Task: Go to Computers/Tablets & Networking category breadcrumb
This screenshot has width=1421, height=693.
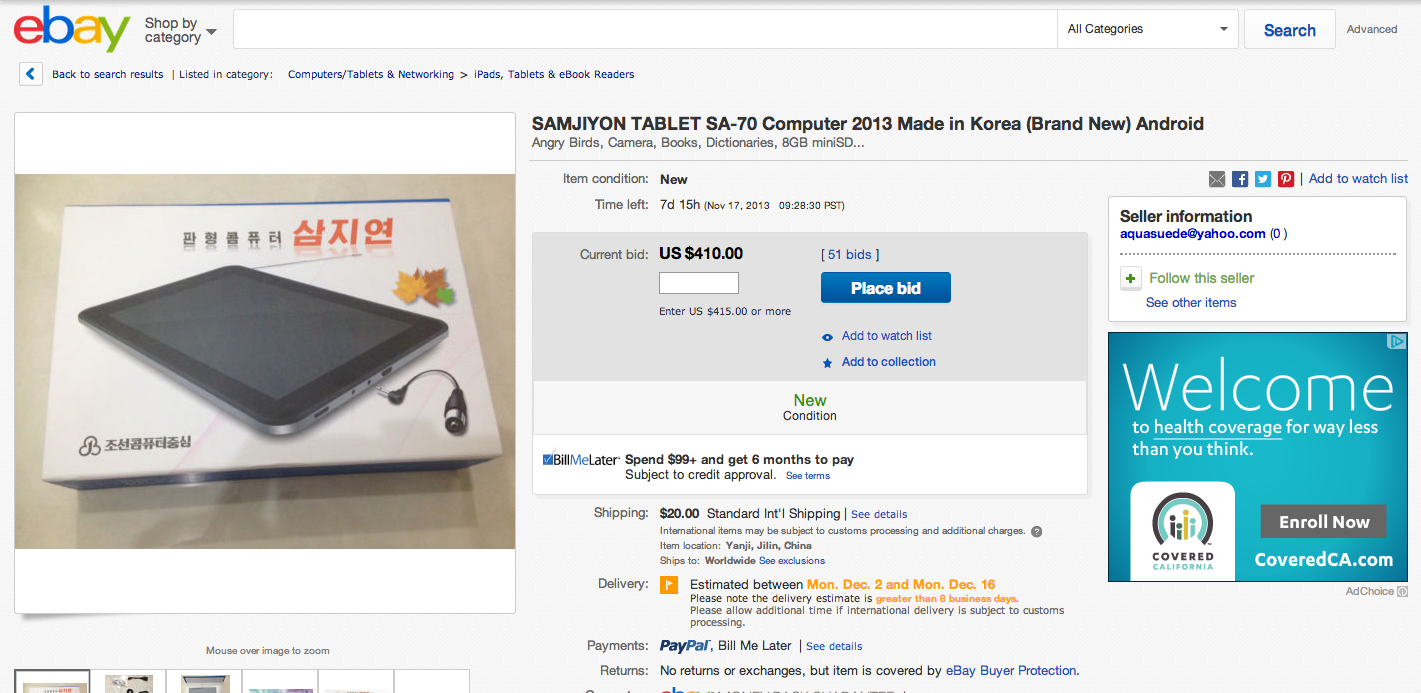Action: [x=371, y=74]
